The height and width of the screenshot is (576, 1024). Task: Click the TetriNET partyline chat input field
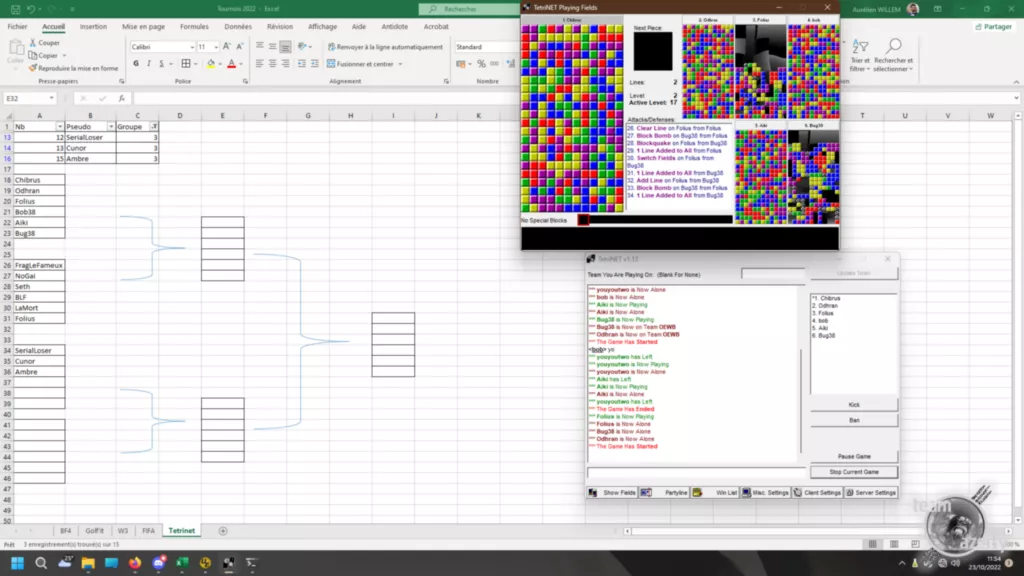[696, 472]
